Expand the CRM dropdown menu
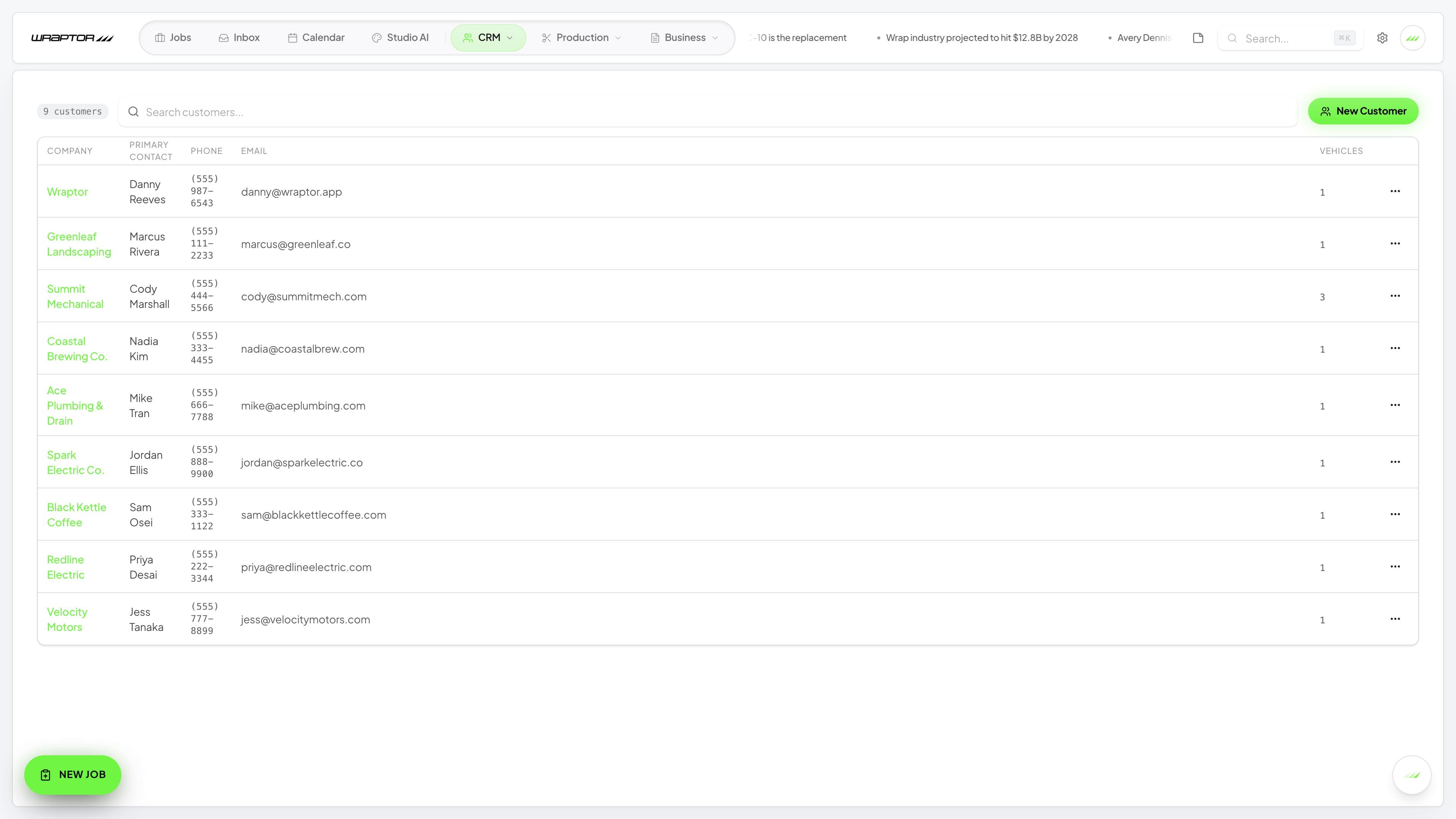Viewport: 1456px width, 819px height. pos(488,38)
